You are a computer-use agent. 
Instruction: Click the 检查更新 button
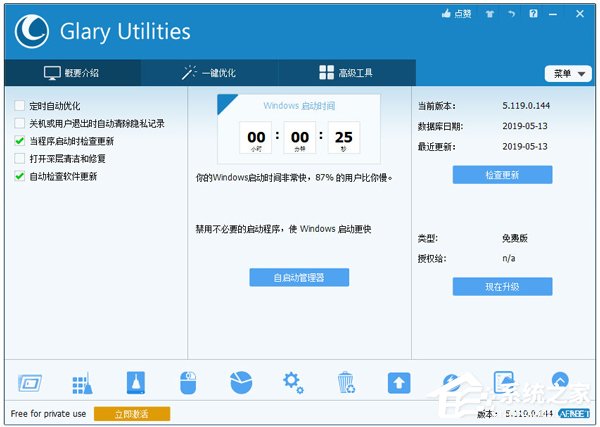[x=502, y=175]
